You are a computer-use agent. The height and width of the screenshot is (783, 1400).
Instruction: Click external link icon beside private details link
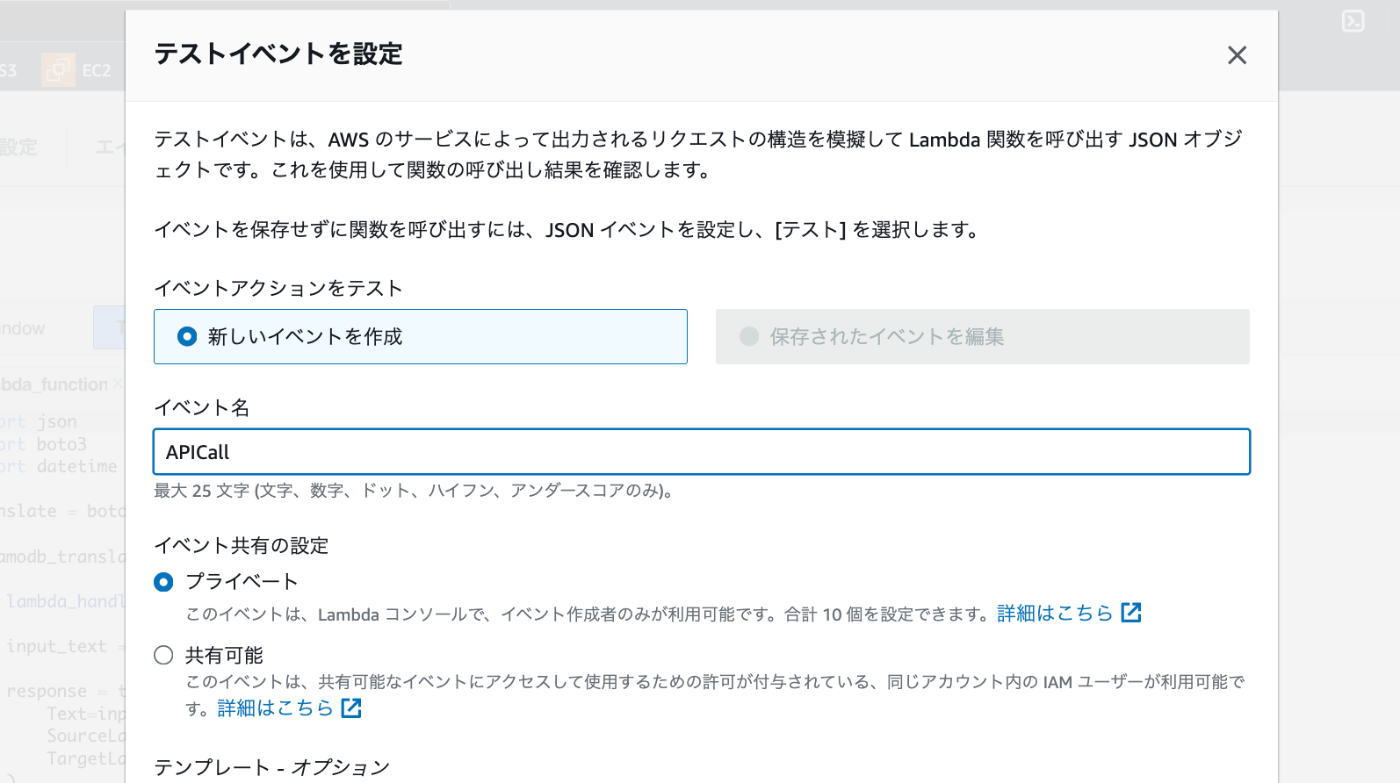(x=1131, y=613)
